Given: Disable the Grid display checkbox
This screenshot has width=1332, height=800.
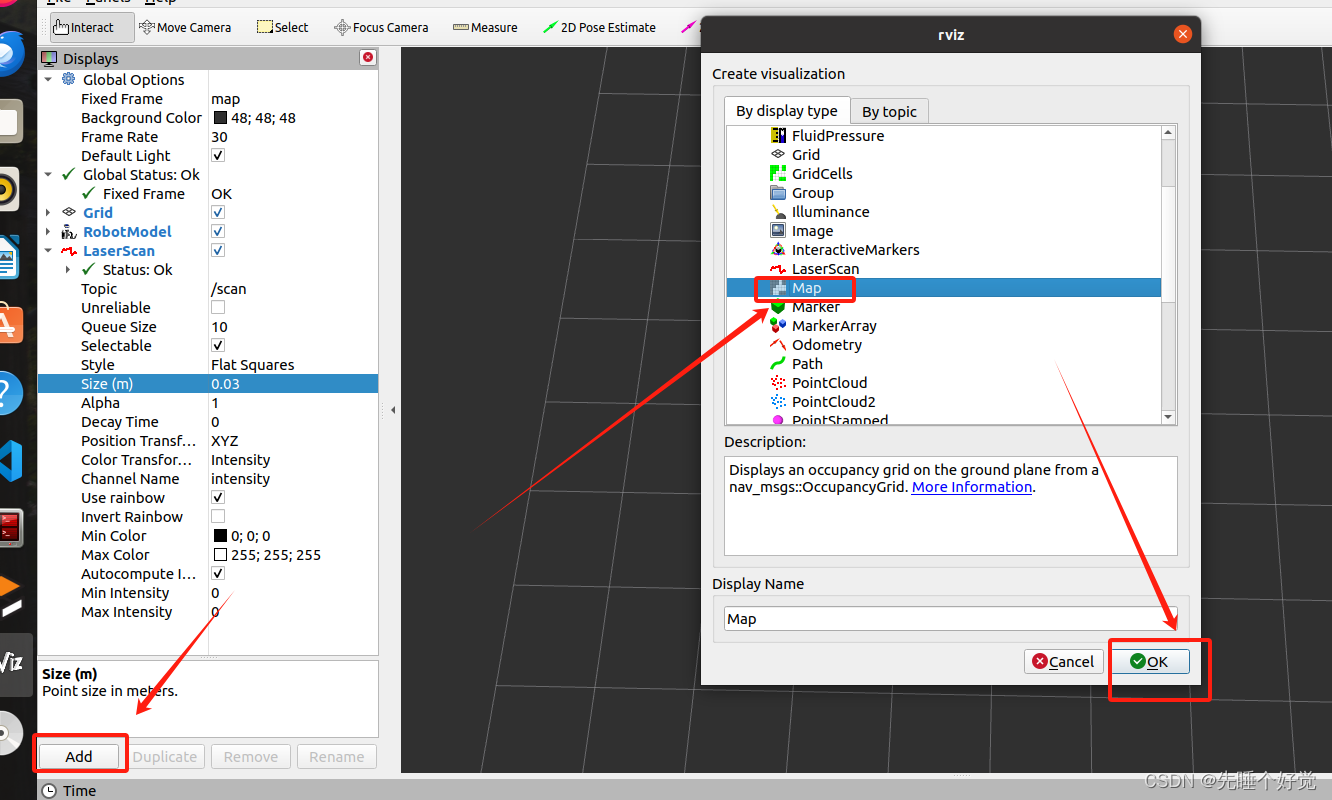Looking at the screenshot, I should pos(217,212).
